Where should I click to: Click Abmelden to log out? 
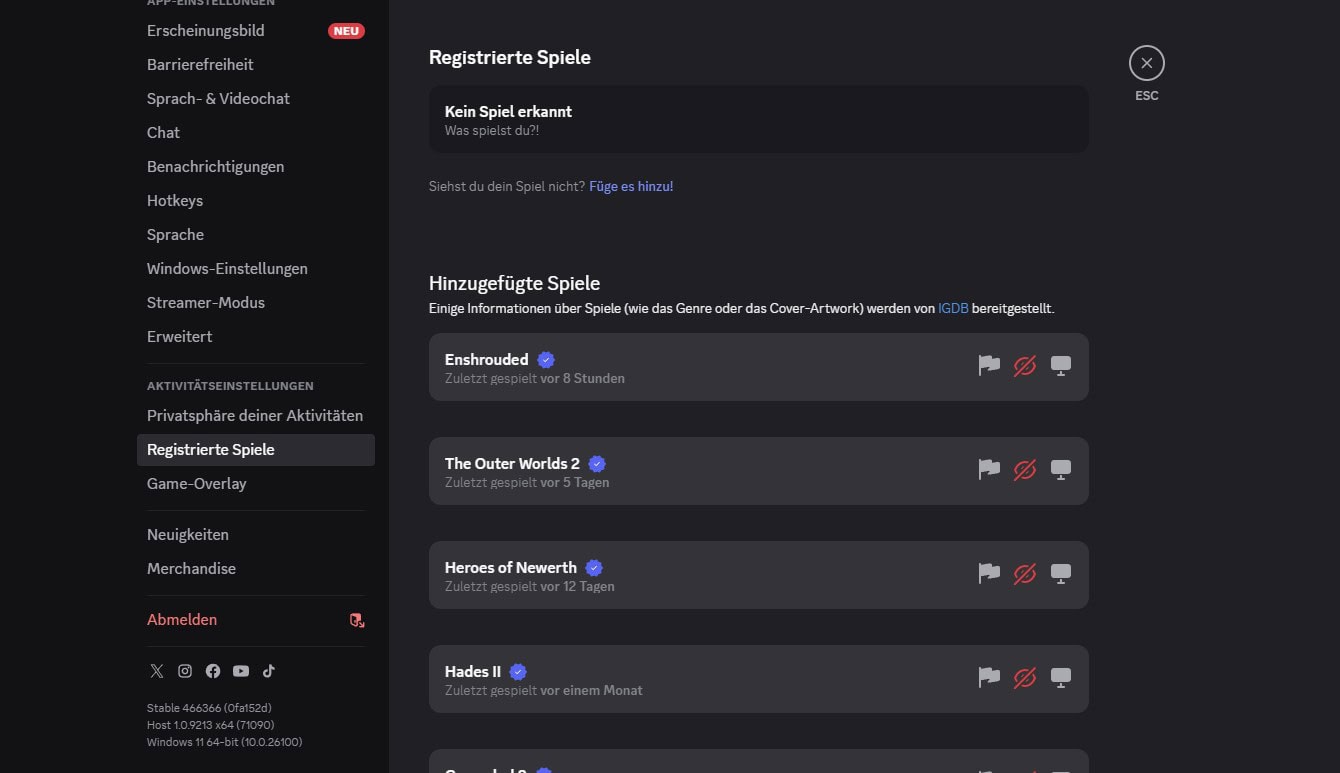pos(182,620)
